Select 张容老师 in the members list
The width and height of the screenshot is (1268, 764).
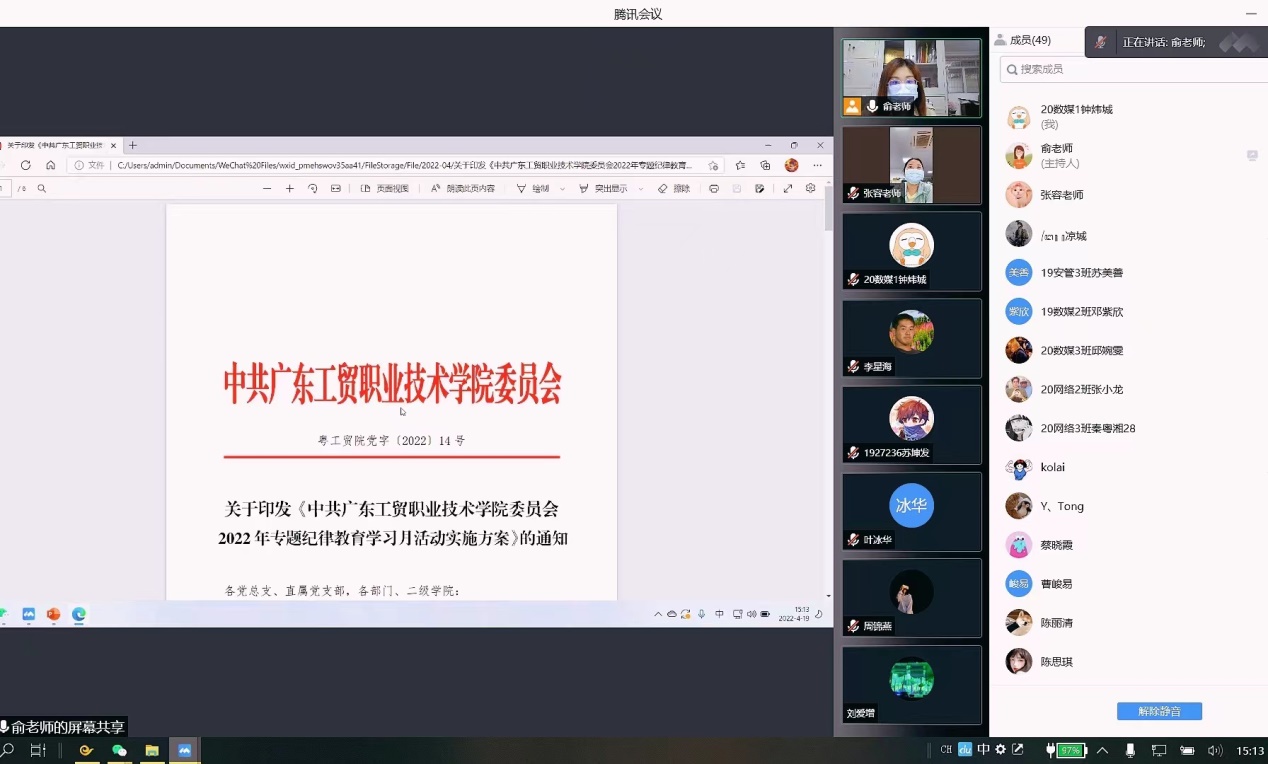1062,195
